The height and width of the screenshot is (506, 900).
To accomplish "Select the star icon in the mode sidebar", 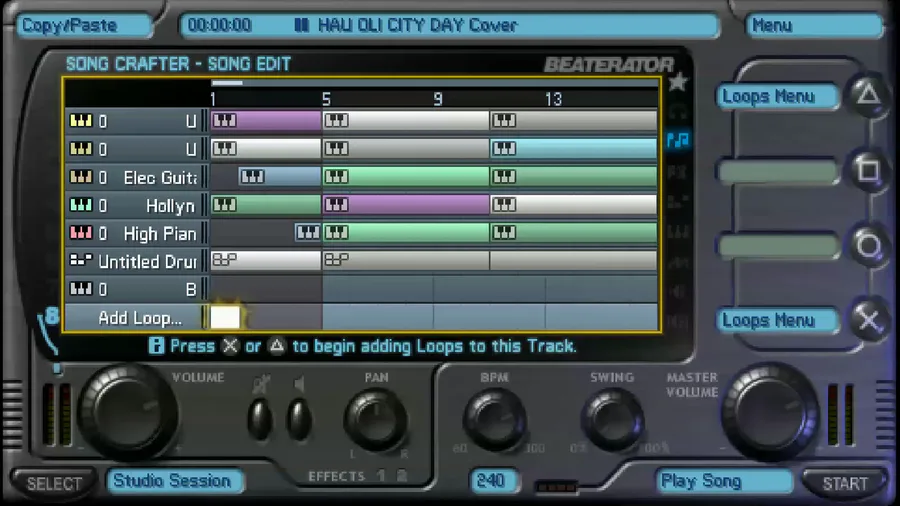I will point(678,81).
